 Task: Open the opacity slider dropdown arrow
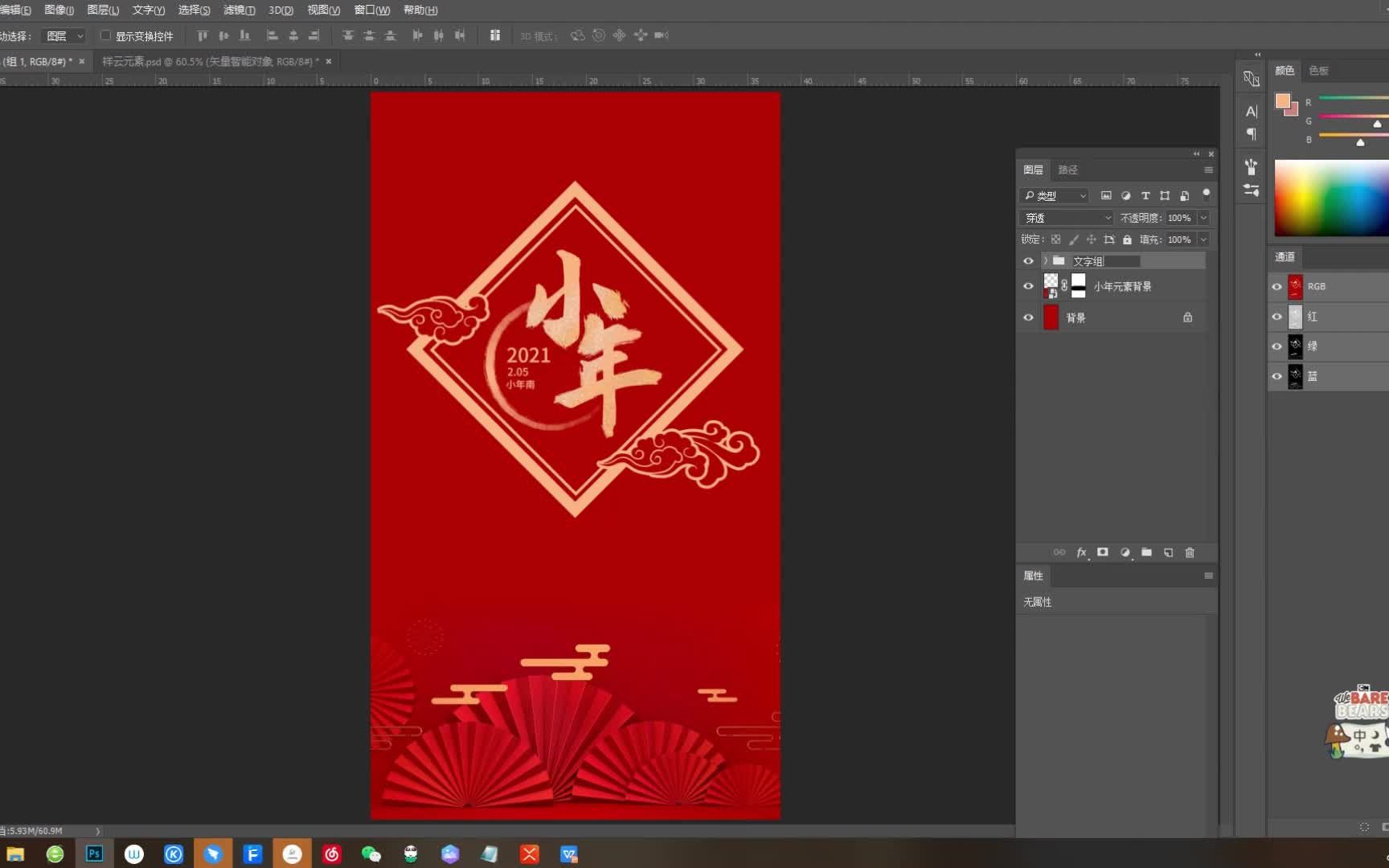(1203, 218)
